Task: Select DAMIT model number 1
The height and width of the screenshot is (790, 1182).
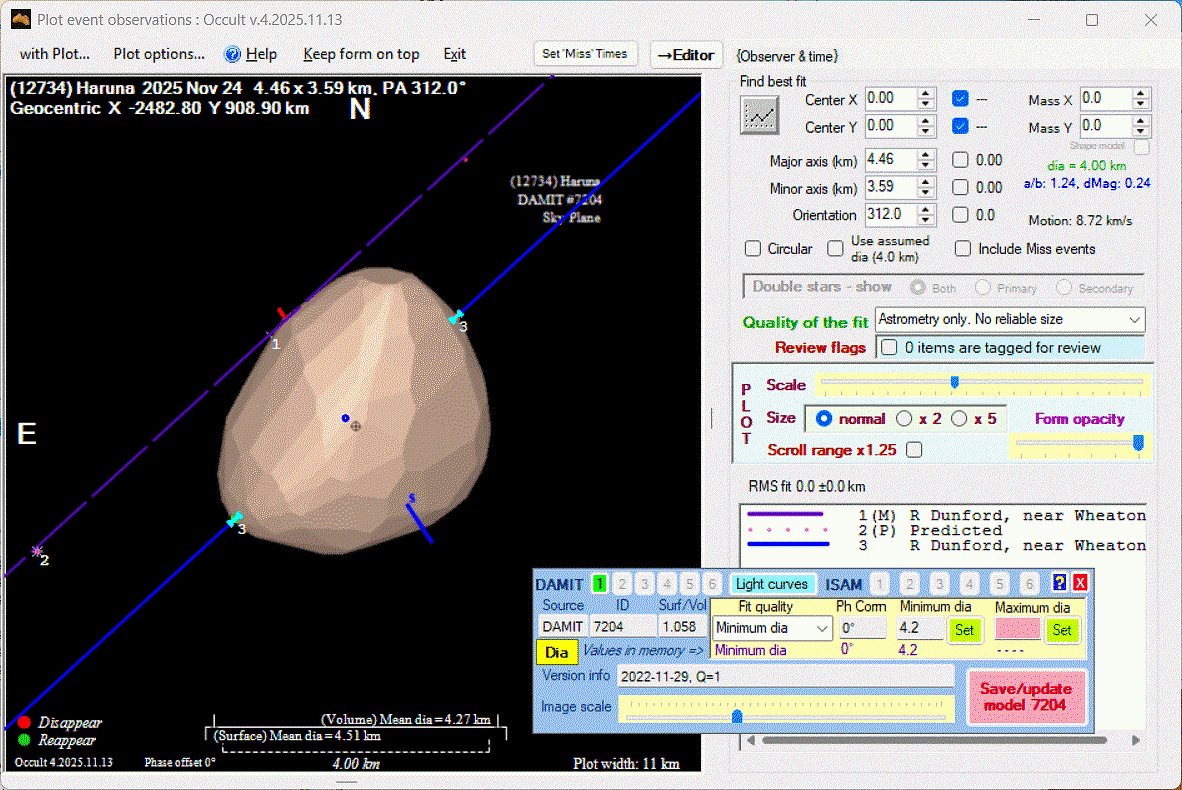Action: click(600, 584)
